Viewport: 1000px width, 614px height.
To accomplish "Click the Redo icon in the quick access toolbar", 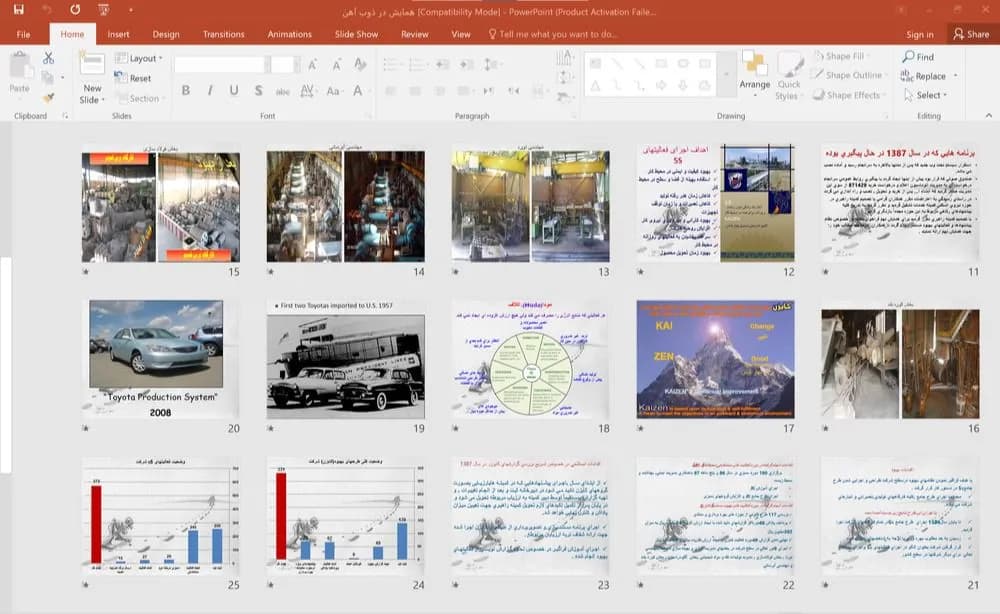I will tap(75, 10).
